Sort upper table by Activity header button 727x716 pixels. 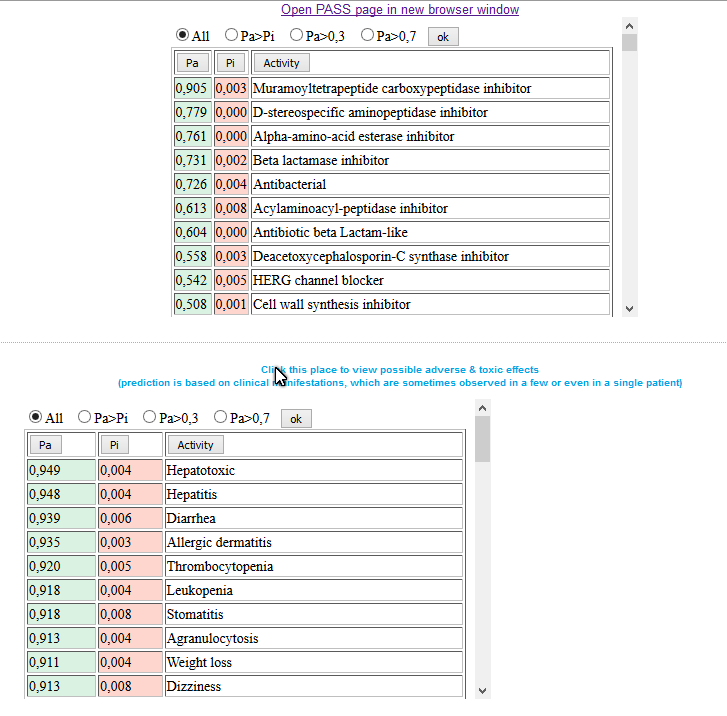click(x=281, y=63)
